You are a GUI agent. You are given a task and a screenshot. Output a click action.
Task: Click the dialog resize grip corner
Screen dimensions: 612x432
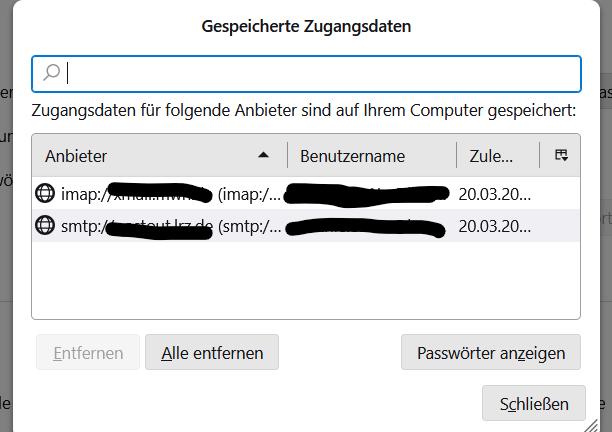(591, 425)
